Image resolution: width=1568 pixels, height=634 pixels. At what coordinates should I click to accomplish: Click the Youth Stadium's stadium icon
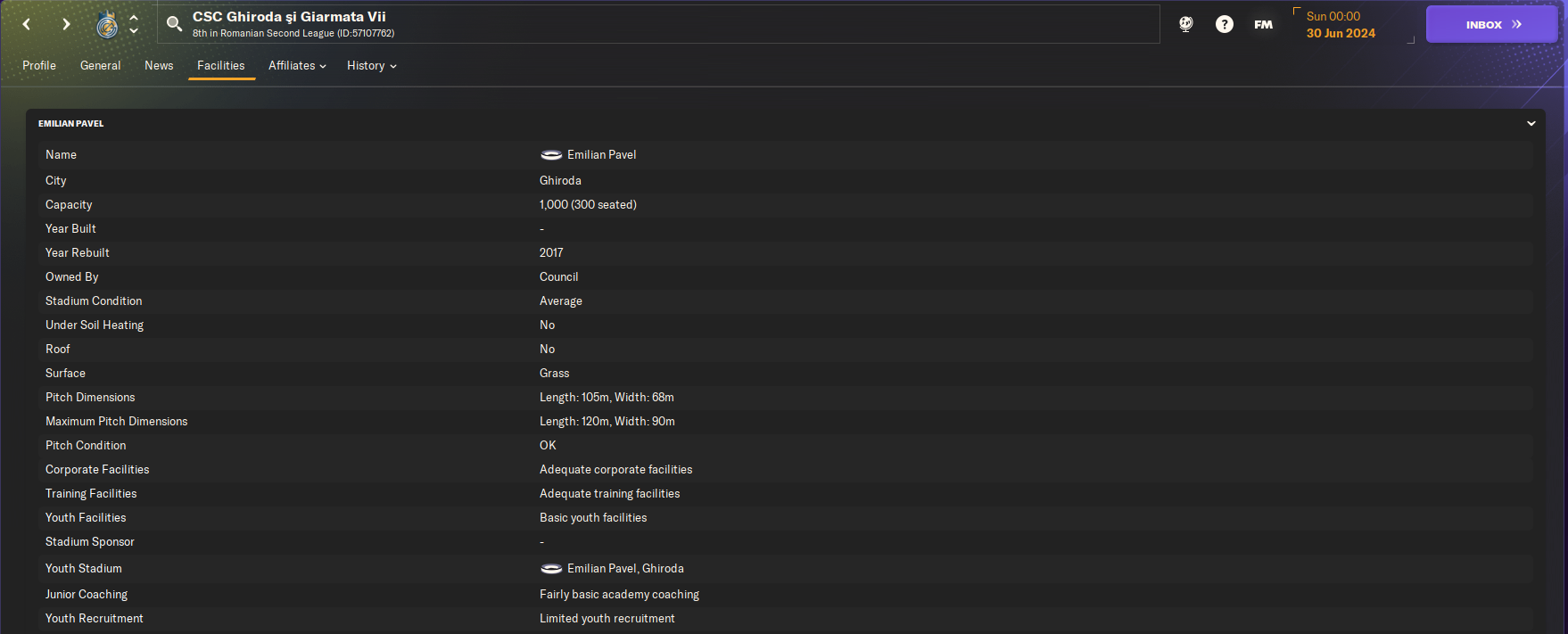[551, 569]
